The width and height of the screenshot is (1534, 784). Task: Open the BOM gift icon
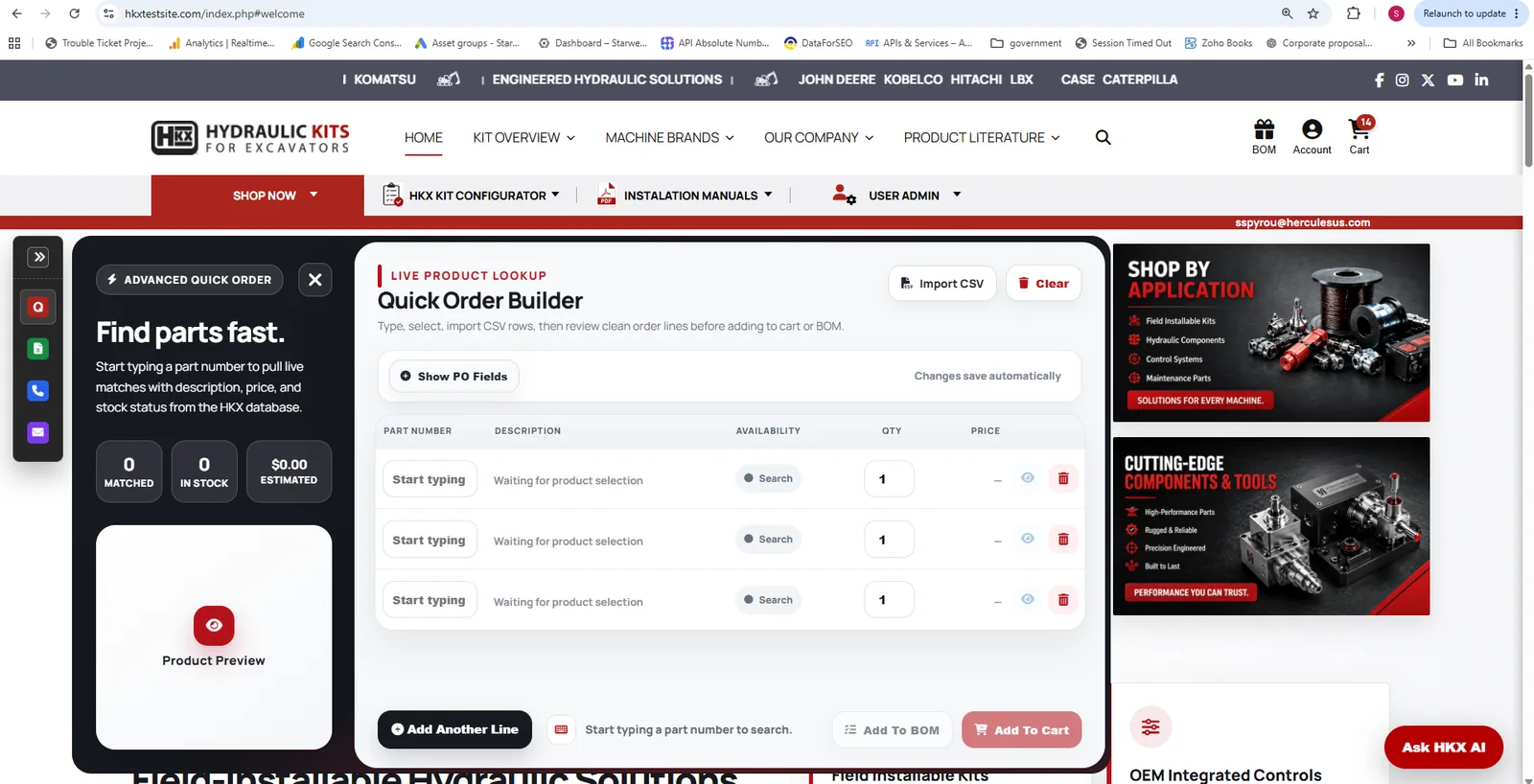coord(1264,136)
